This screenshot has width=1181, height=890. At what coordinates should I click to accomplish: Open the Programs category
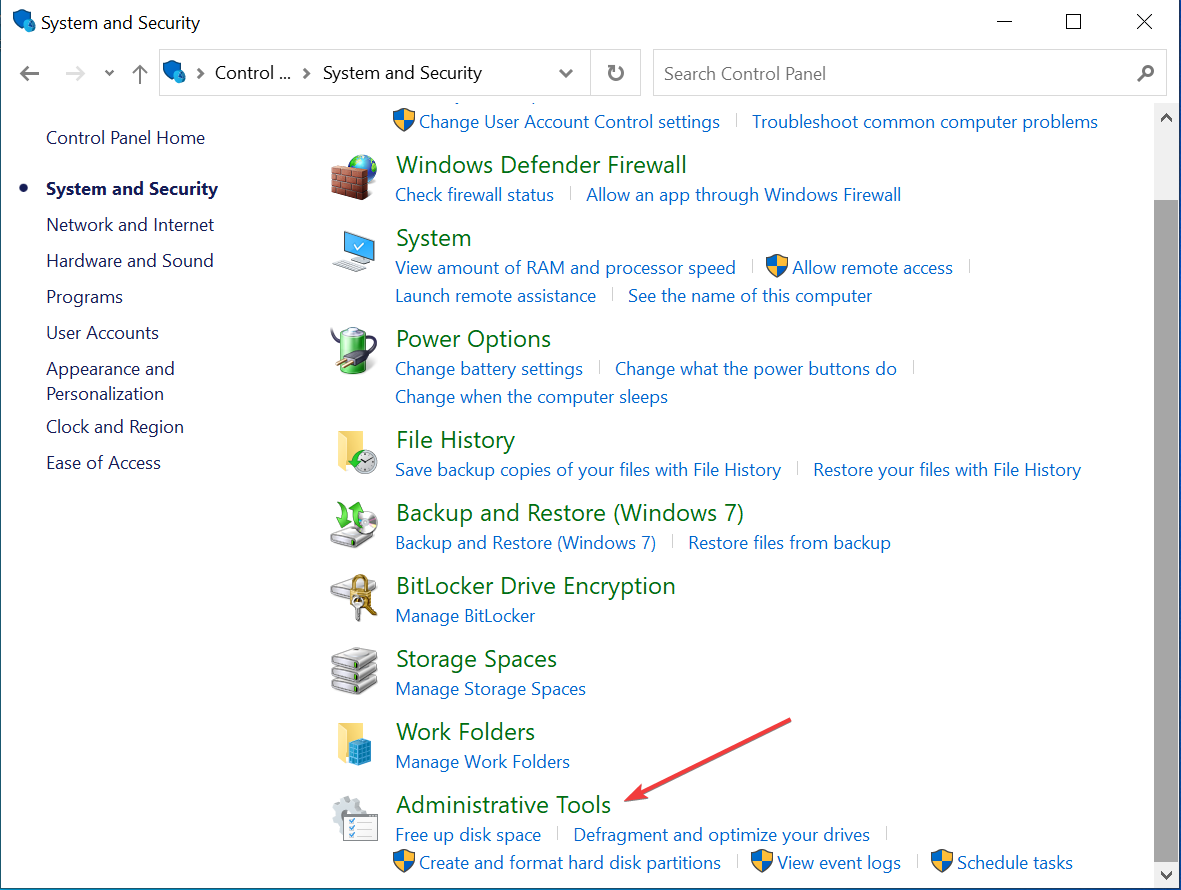(x=84, y=297)
